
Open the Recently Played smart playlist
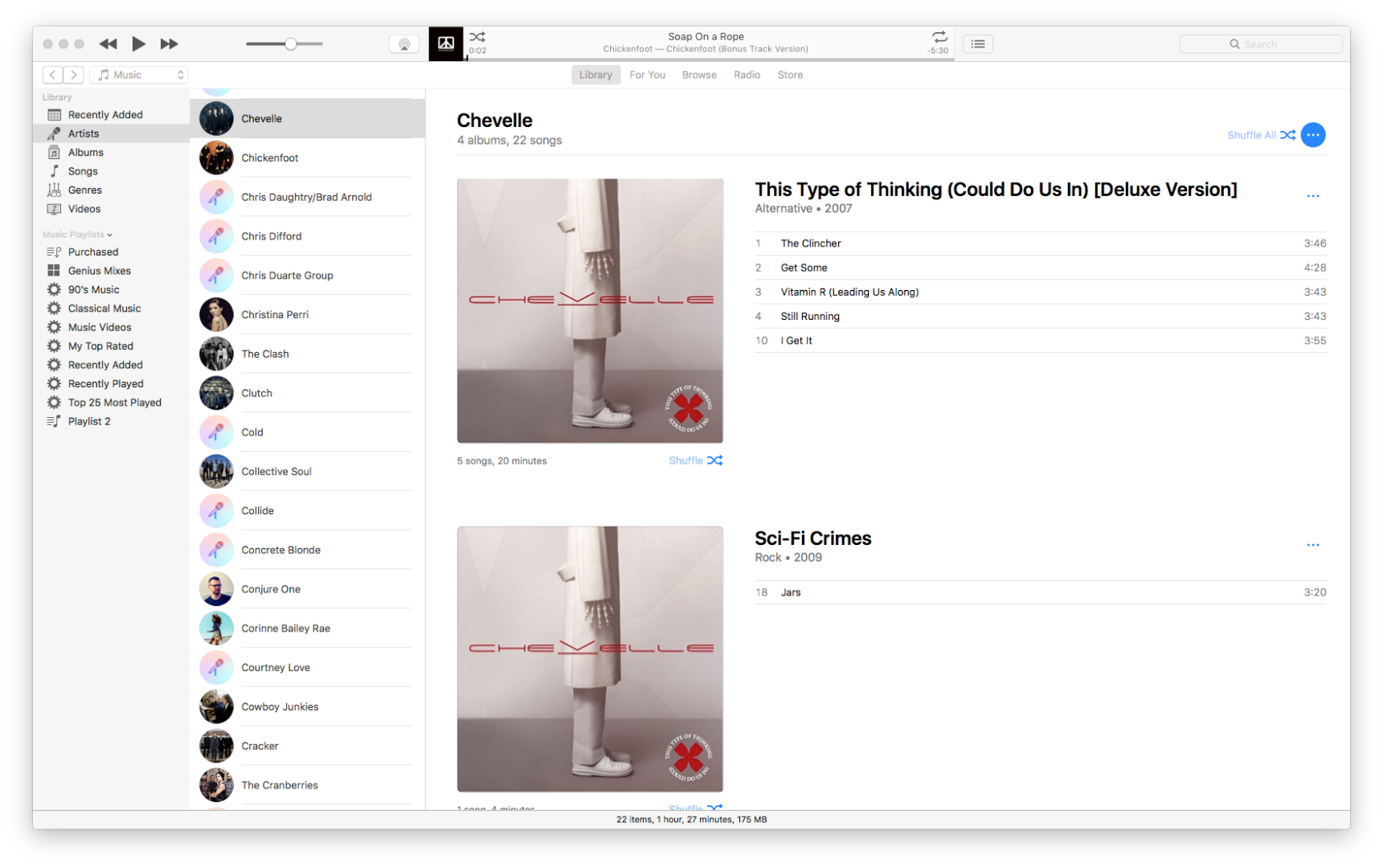point(111,384)
